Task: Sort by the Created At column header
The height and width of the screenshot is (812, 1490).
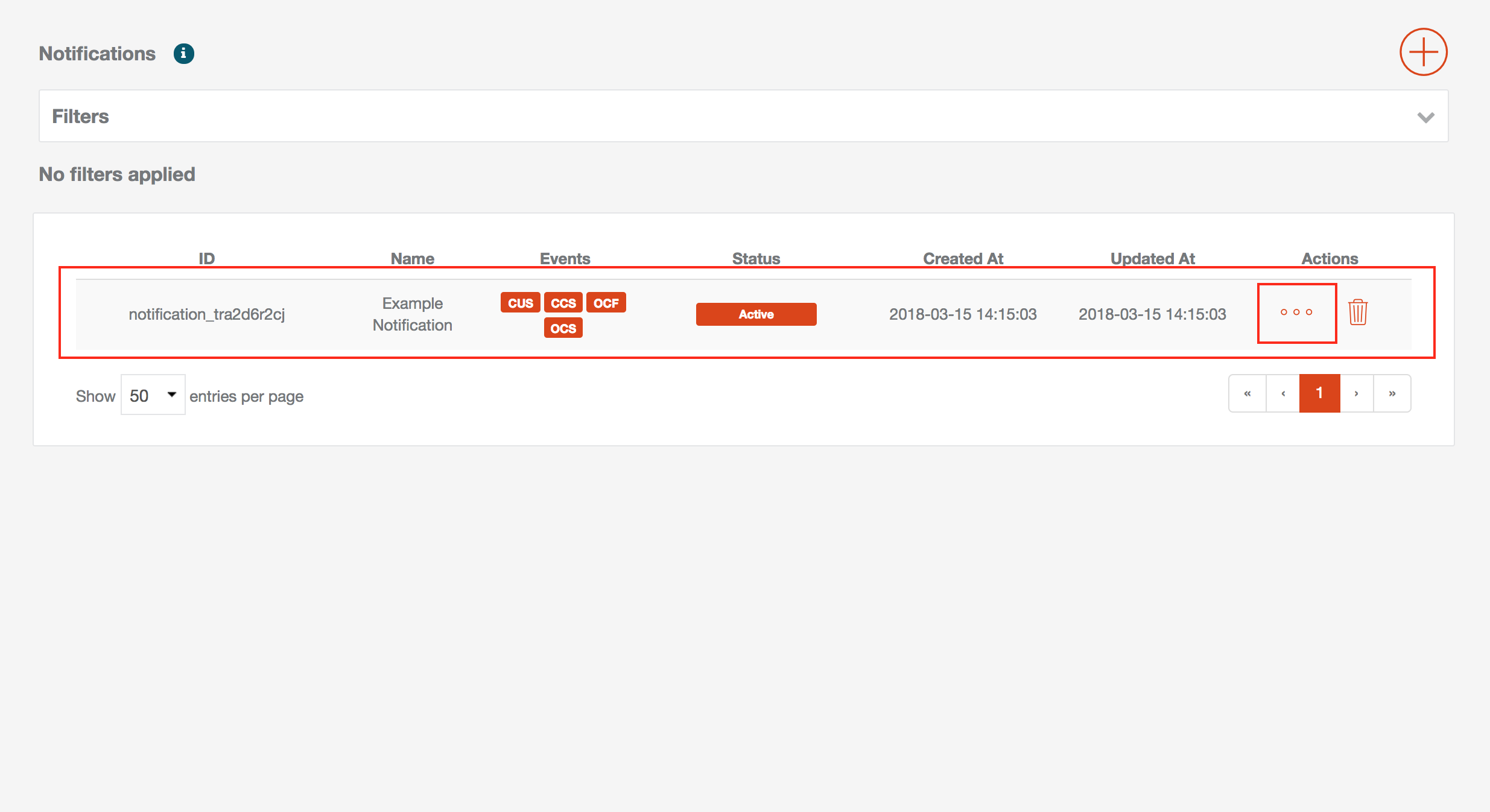Action: 963,259
